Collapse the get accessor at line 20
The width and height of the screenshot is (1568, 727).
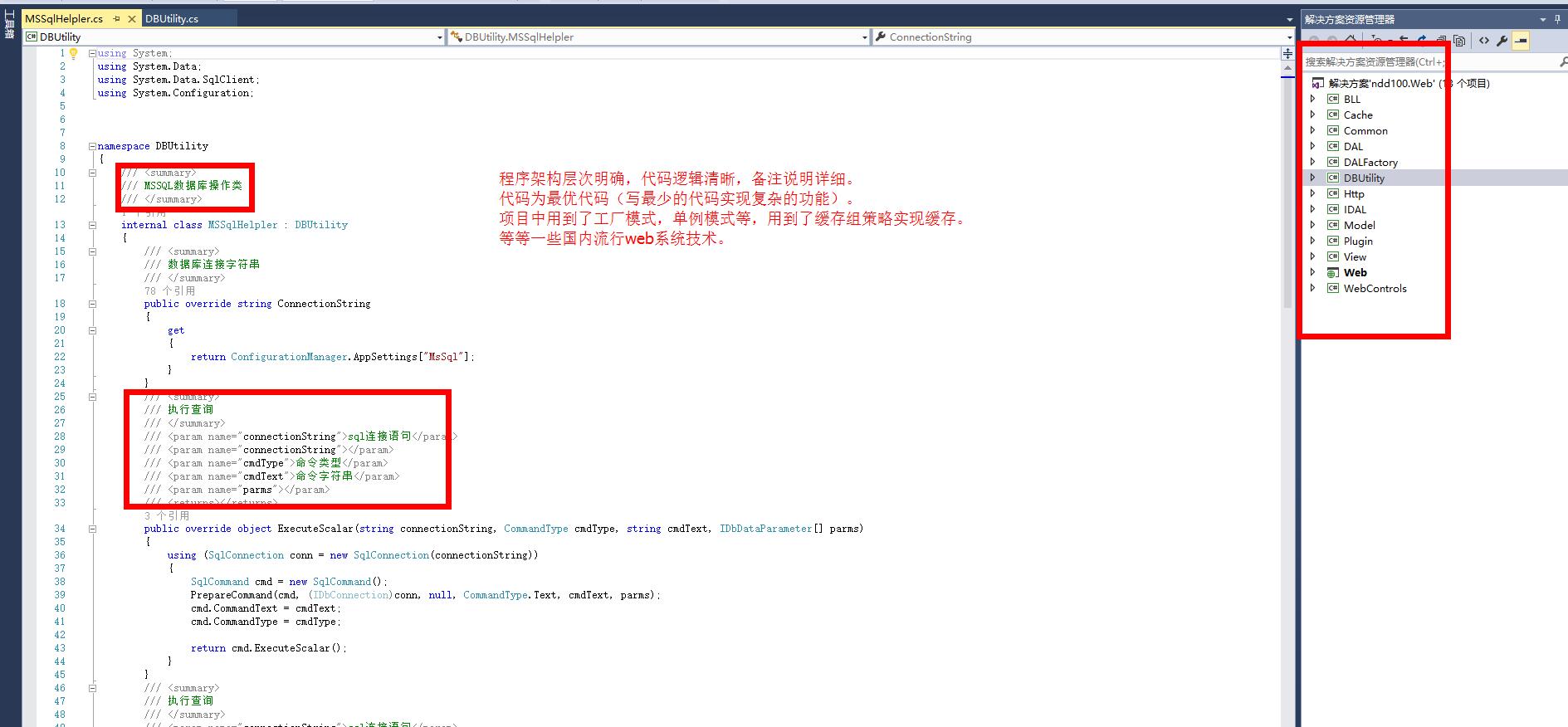point(92,330)
